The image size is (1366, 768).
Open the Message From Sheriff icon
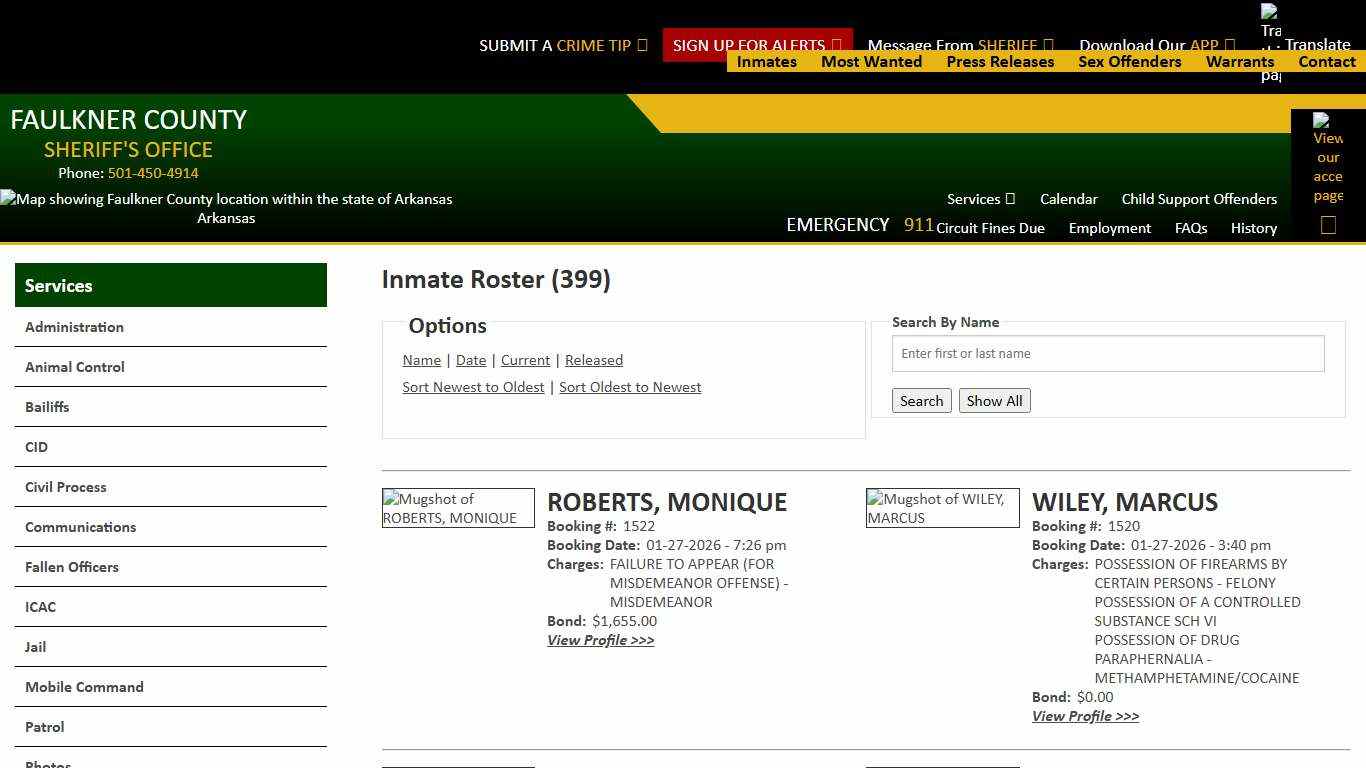[1050, 45]
